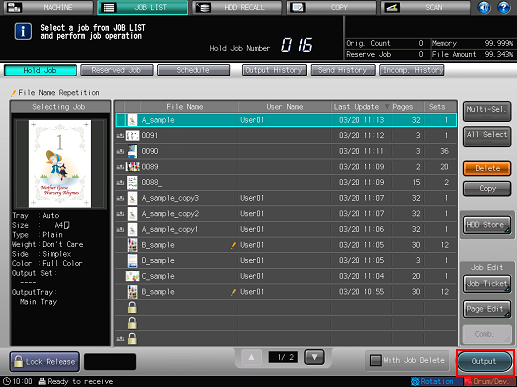This screenshot has height=387, width=517.
Task: Click the Lock Release button
Action: pos(45,362)
